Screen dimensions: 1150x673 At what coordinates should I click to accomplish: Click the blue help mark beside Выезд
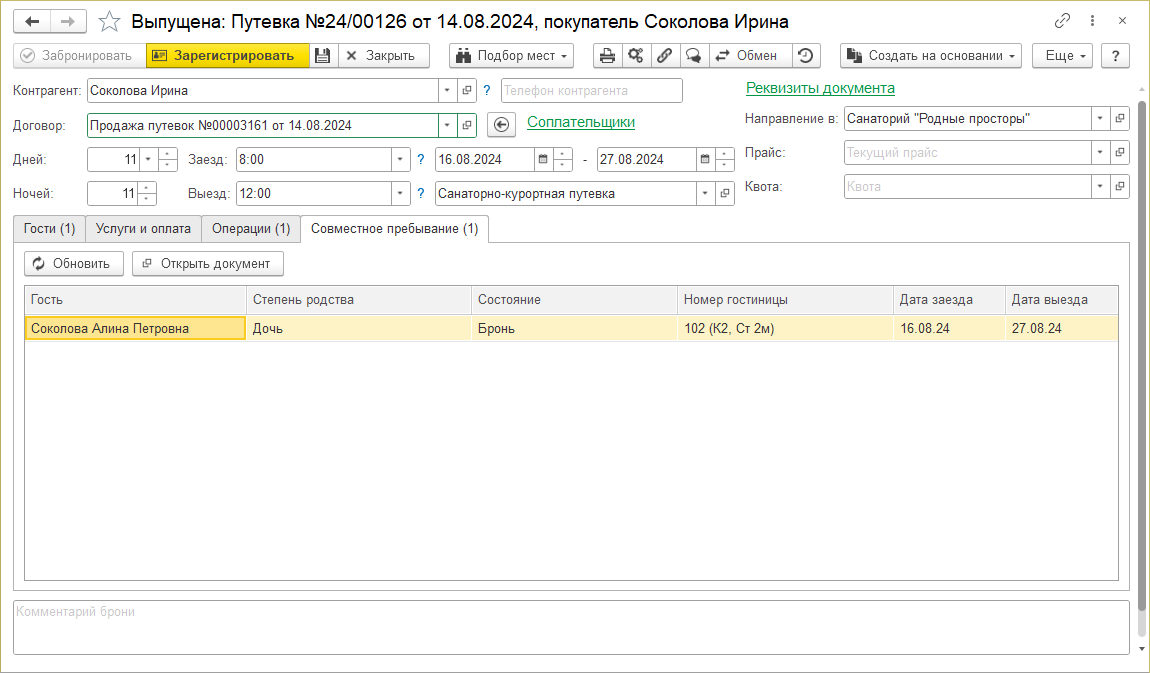pos(420,194)
